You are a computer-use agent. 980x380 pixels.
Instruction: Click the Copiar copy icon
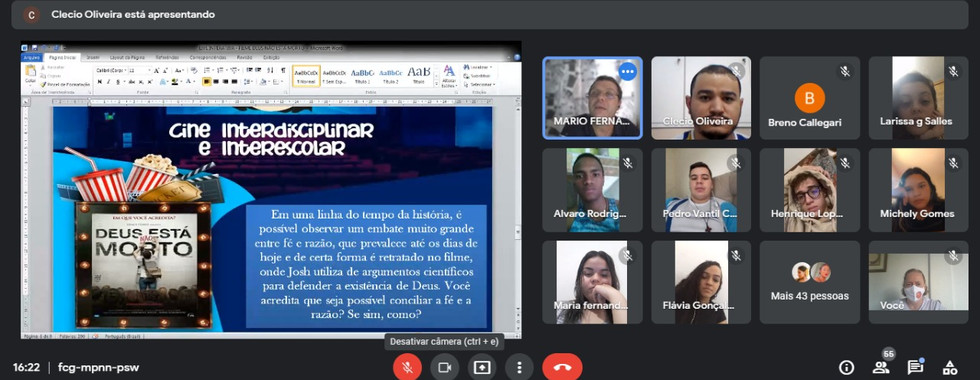[x=42, y=76]
